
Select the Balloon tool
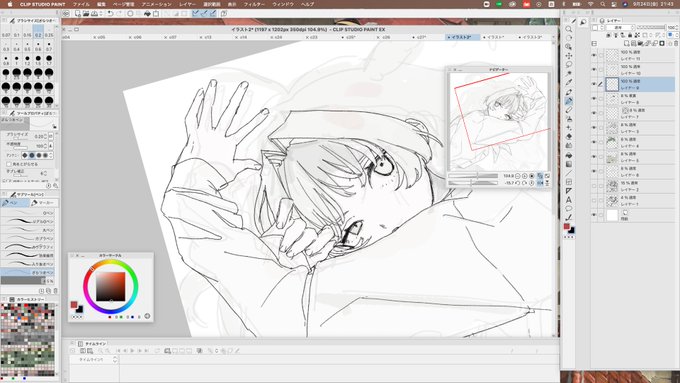click(569, 209)
